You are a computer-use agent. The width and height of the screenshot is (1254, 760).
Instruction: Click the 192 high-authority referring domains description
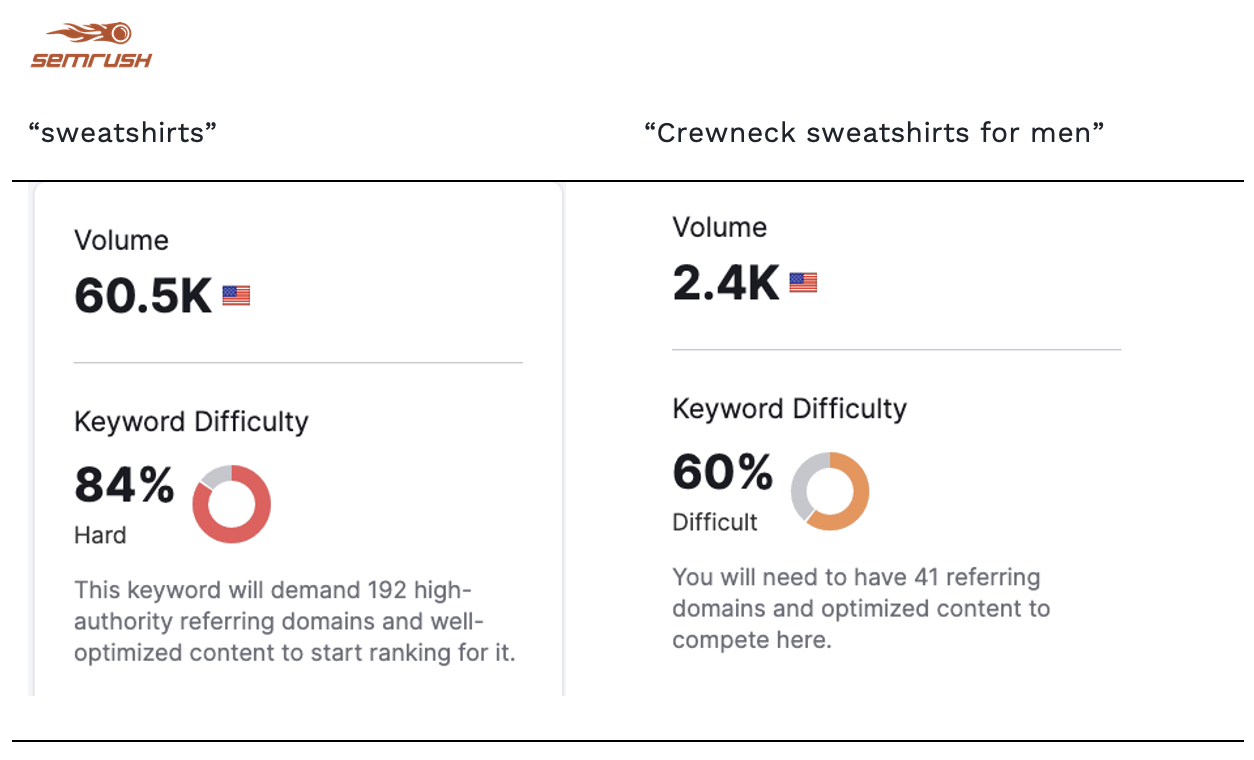(x=295, y=621)
